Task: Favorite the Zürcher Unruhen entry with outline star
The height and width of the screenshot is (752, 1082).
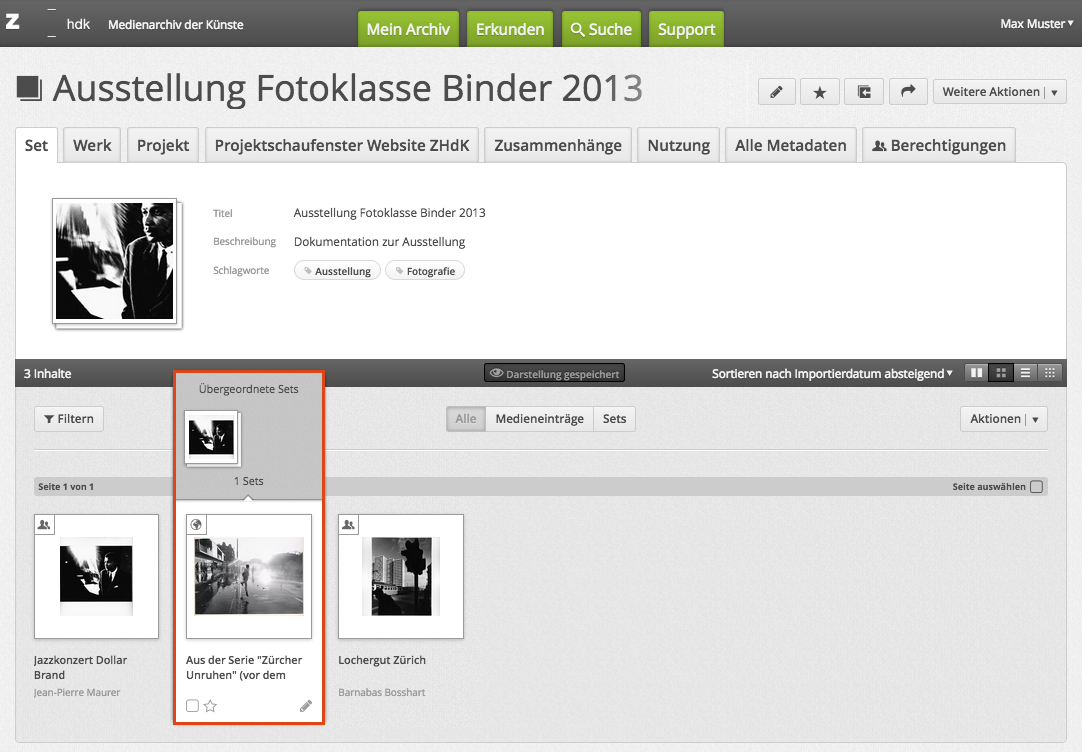Action: 211,706
